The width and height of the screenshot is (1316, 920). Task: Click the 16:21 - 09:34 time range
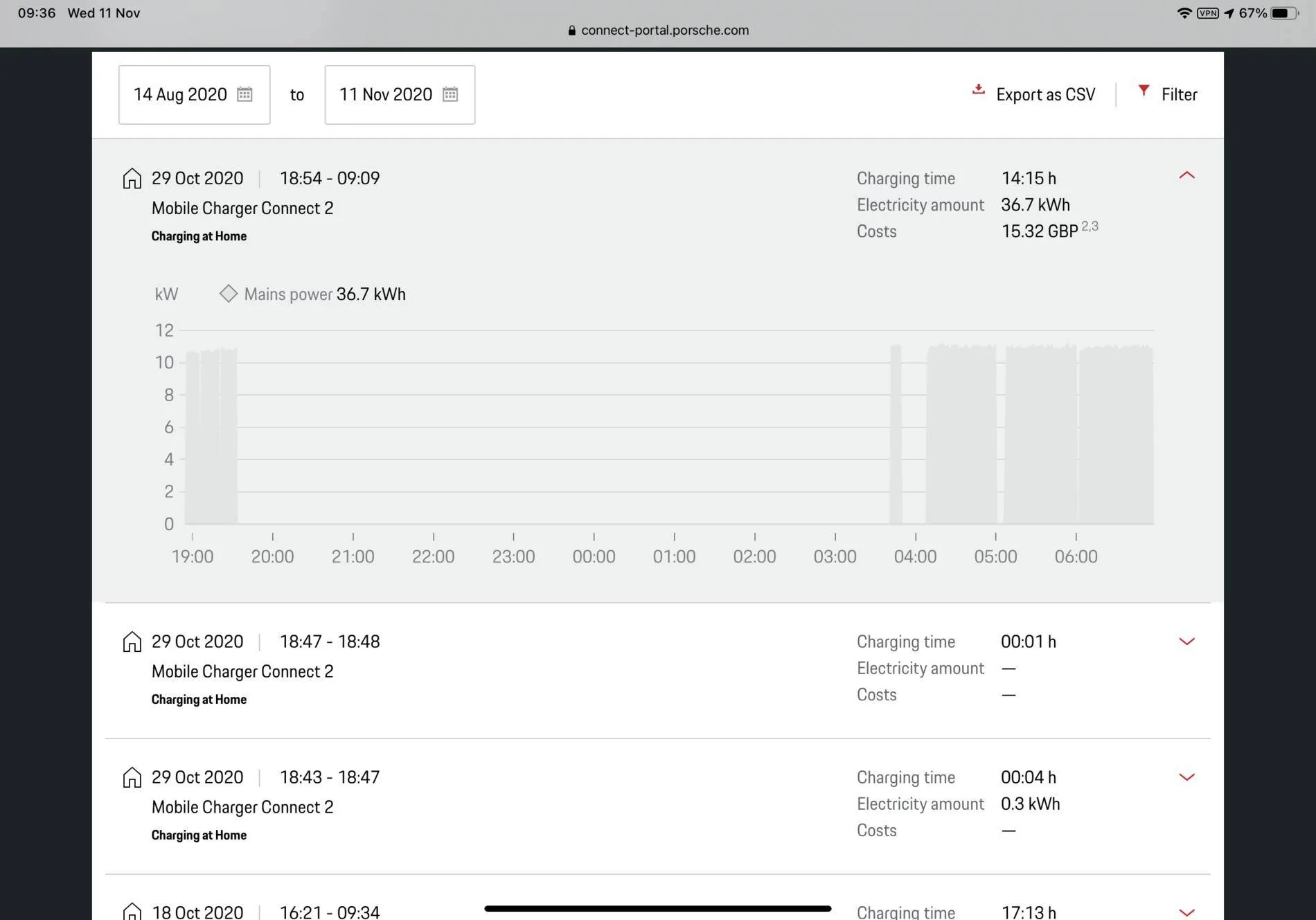click(330, 912)
